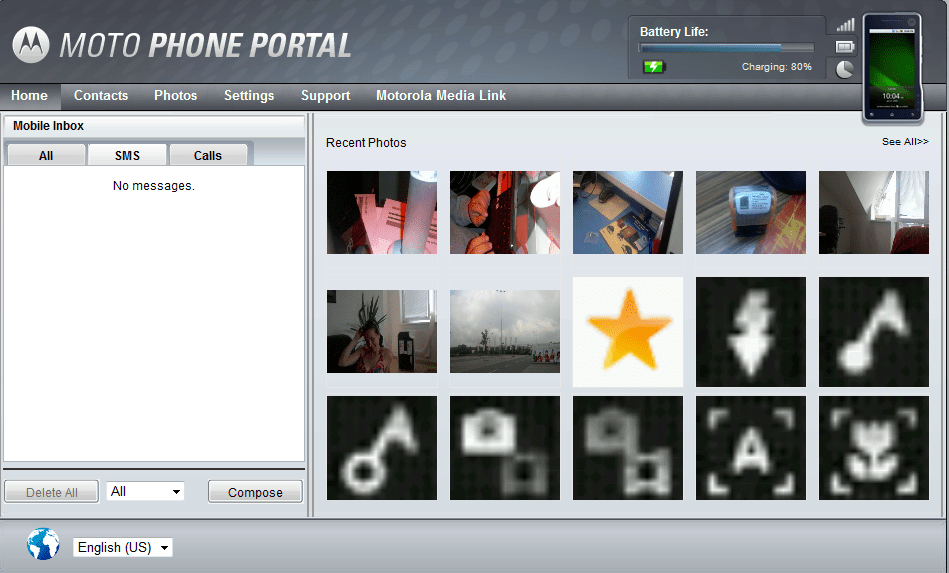949x573 pixels.
Task: Switch to the SMS inbox tab
Action: coord(127,155)
